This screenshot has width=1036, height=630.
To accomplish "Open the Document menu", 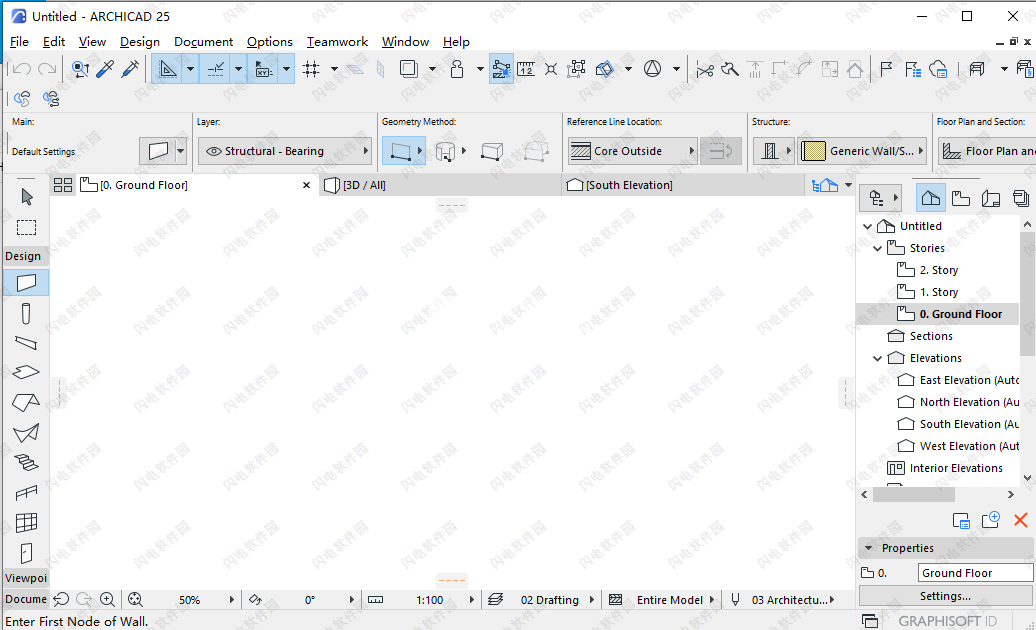I will pyautogui.click(x=204, y=42).
